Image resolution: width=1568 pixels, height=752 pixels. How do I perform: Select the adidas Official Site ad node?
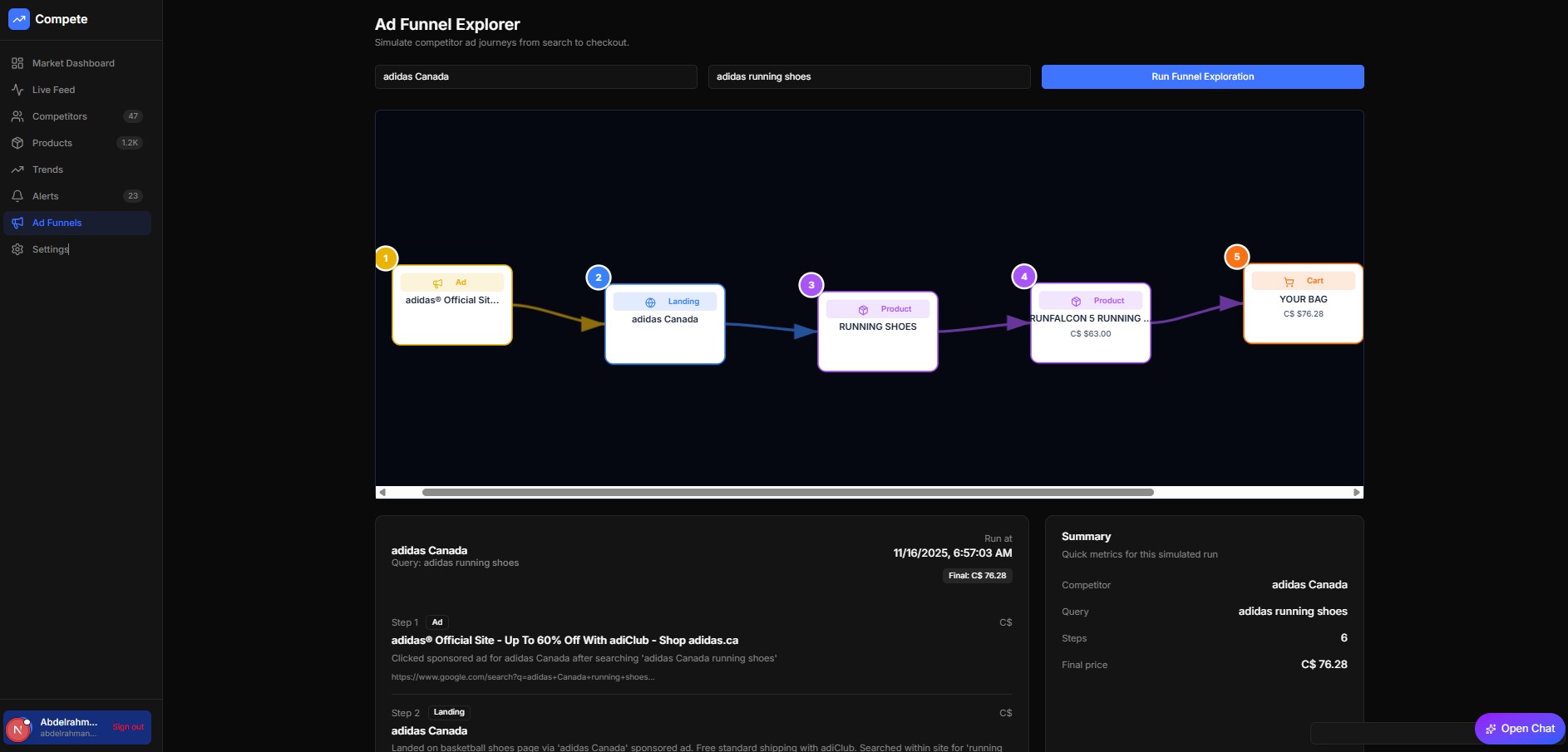(452, 305)
